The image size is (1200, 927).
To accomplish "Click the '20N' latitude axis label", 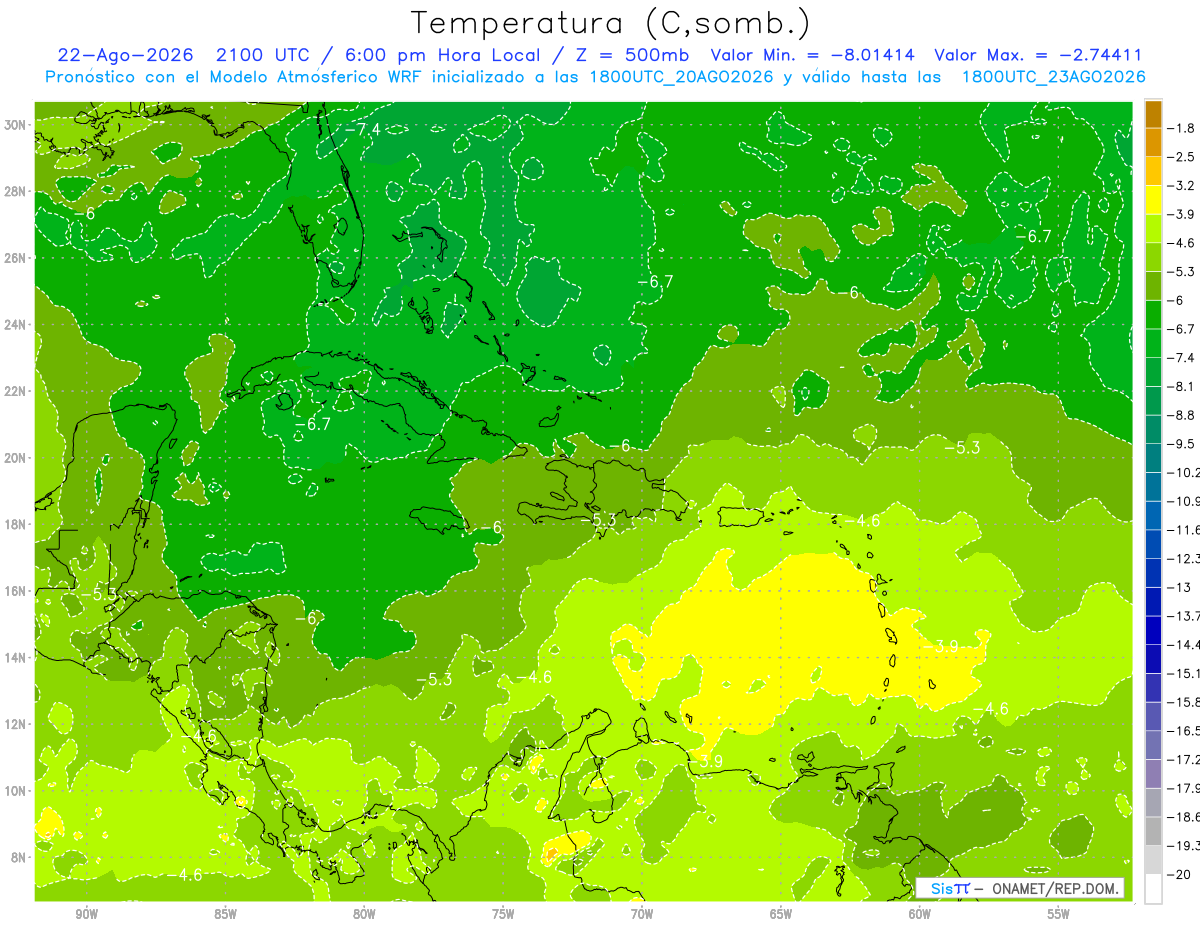I will click(17, 457).
